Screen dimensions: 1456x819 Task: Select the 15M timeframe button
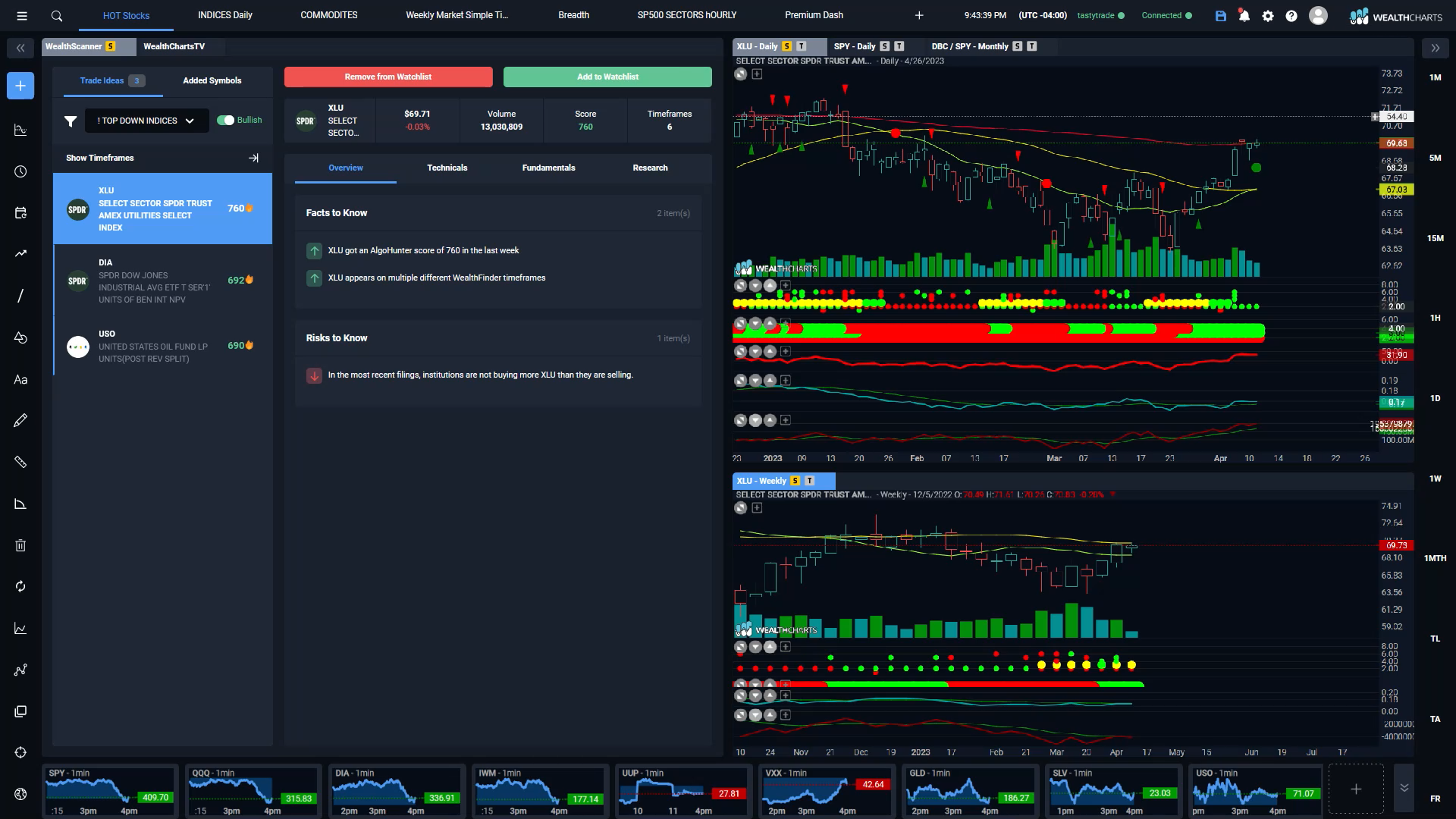click(1435, 238)
